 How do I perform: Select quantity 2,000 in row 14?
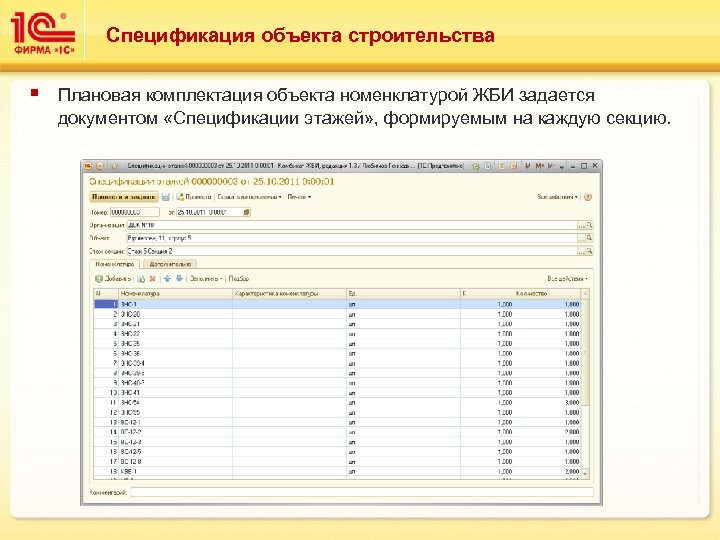click(547, 432)
